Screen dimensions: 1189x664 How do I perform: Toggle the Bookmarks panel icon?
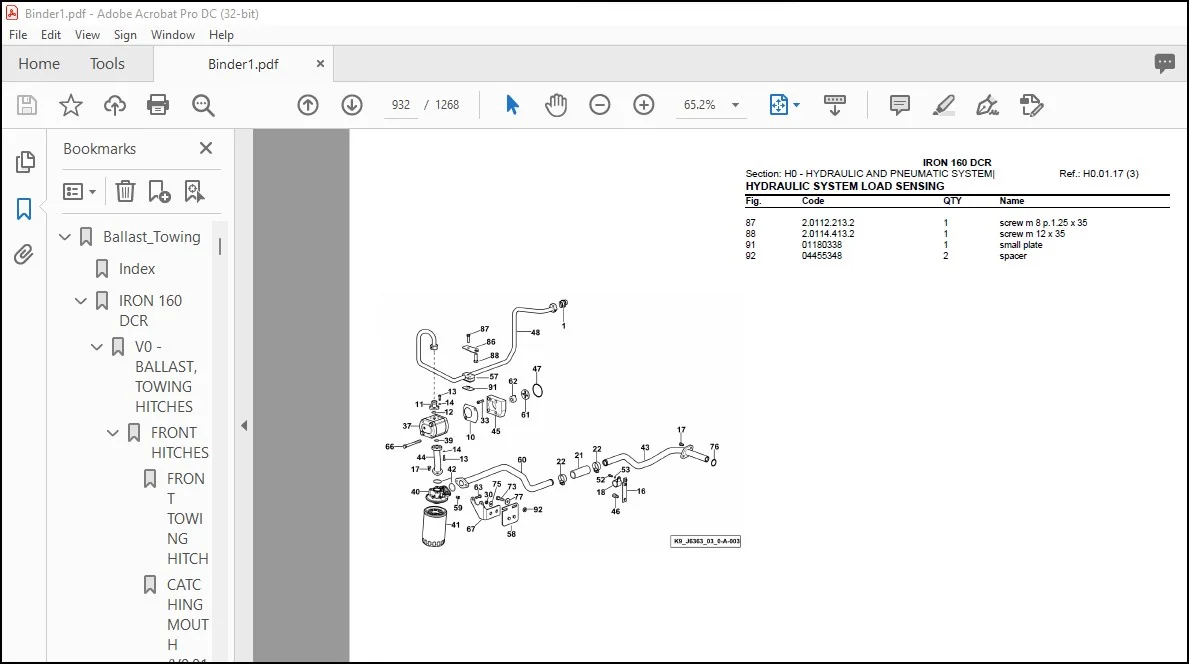pyautogui.click(x=24, y=209)
